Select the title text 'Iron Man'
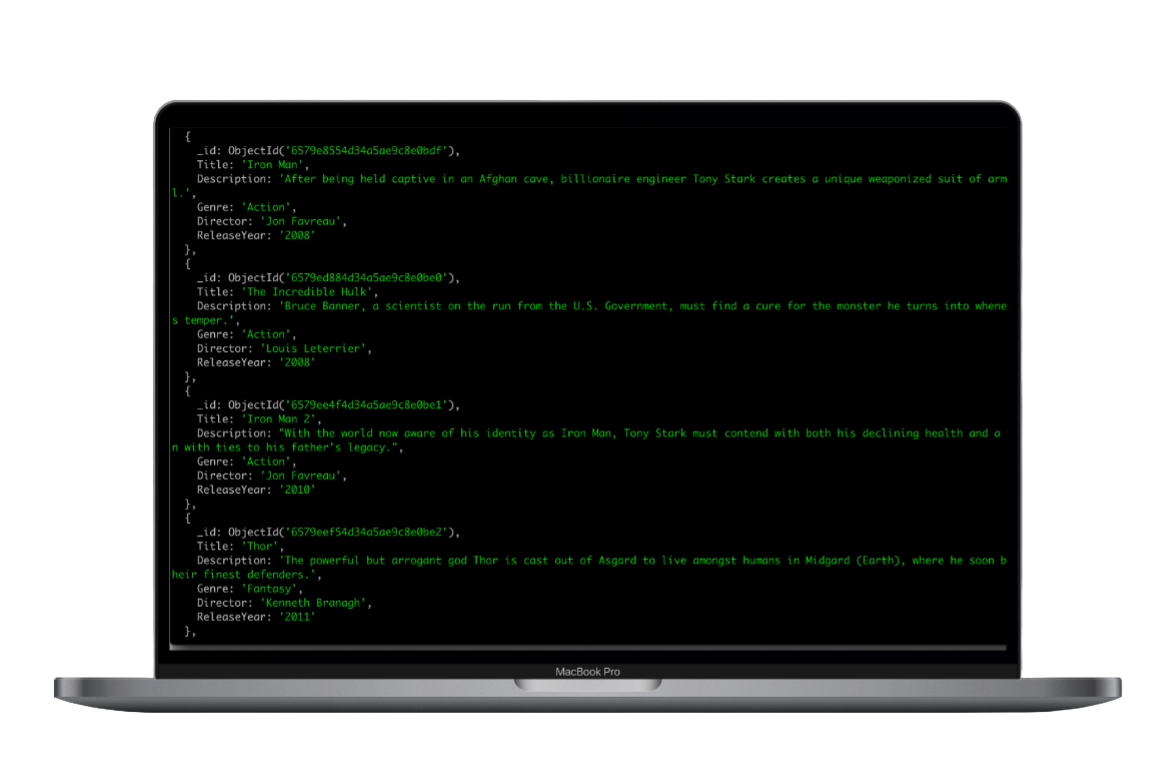The width and height of the screenshot is (1175, 783). (274, 165)
